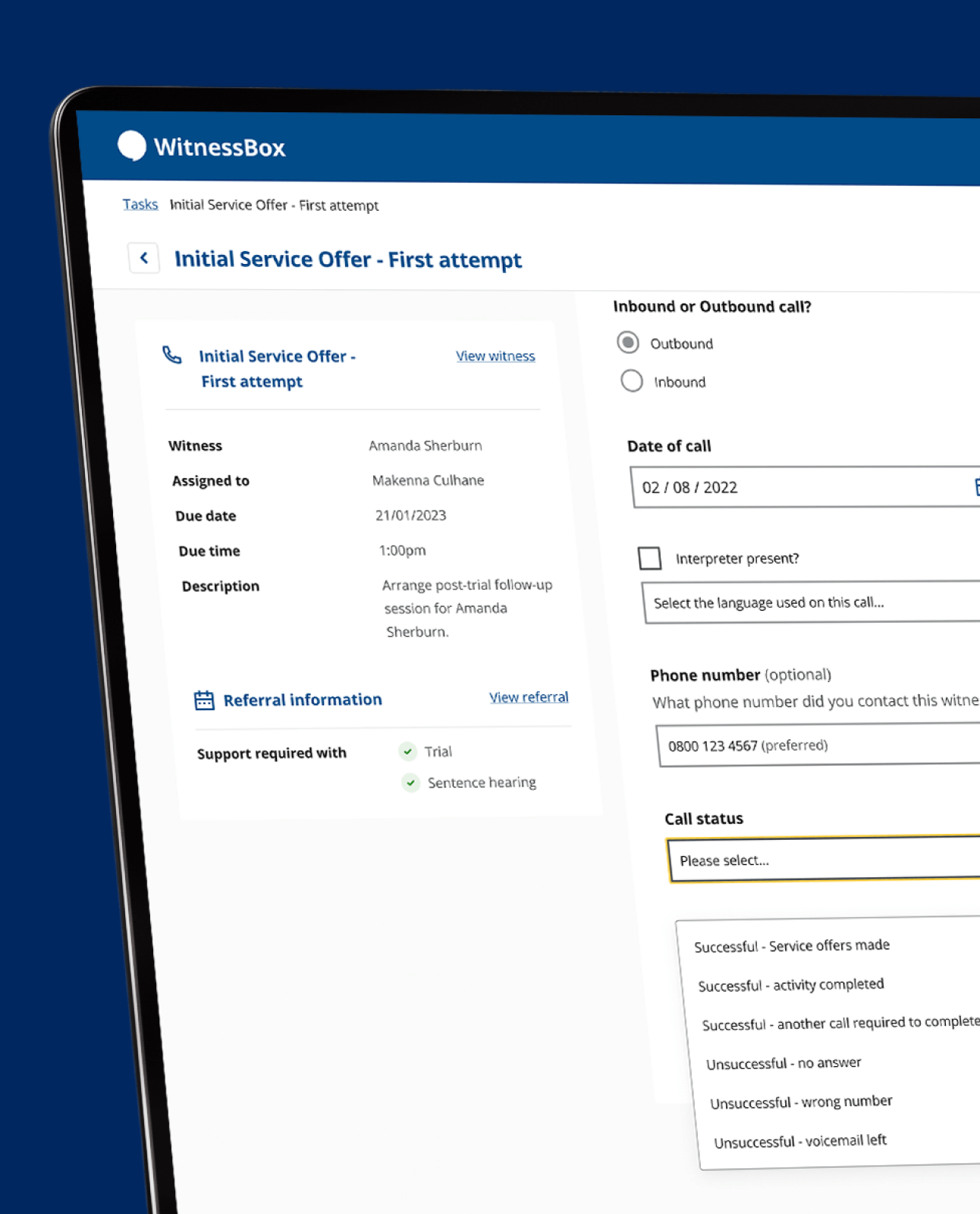980x1214 pixels.
Task: Select the Inbound radio button
Action: pyautogui.click(x=632, y=380)
